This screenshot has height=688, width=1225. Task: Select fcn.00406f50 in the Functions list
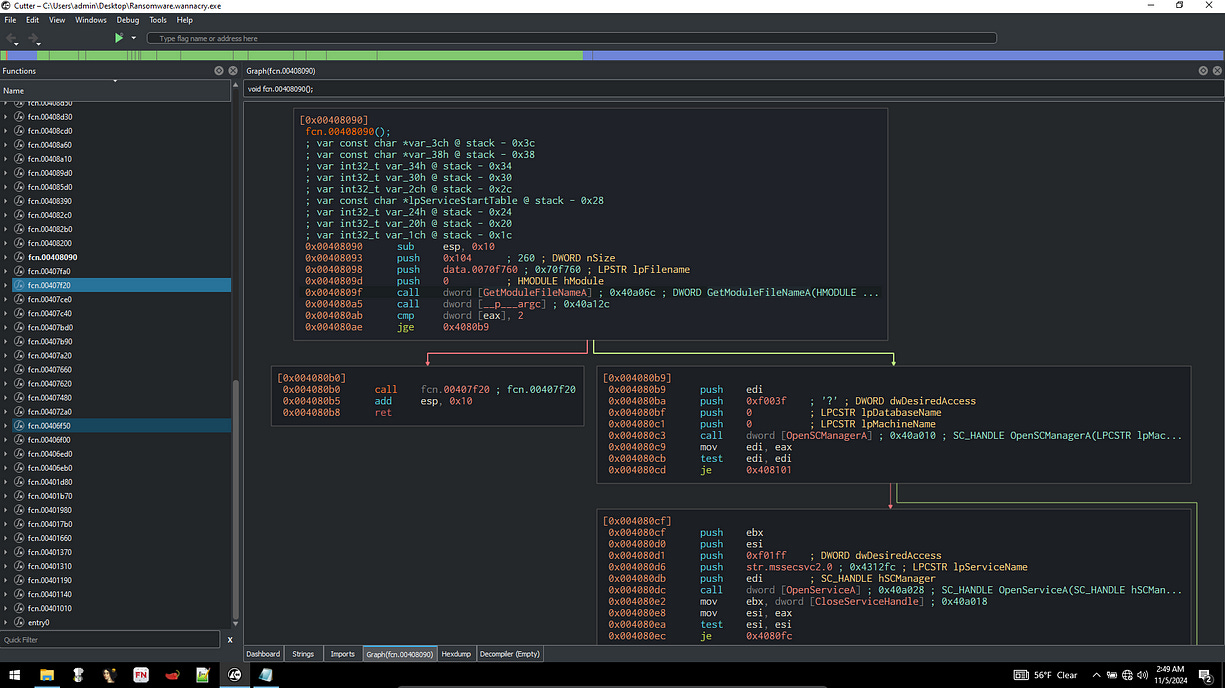pos(49,425)
